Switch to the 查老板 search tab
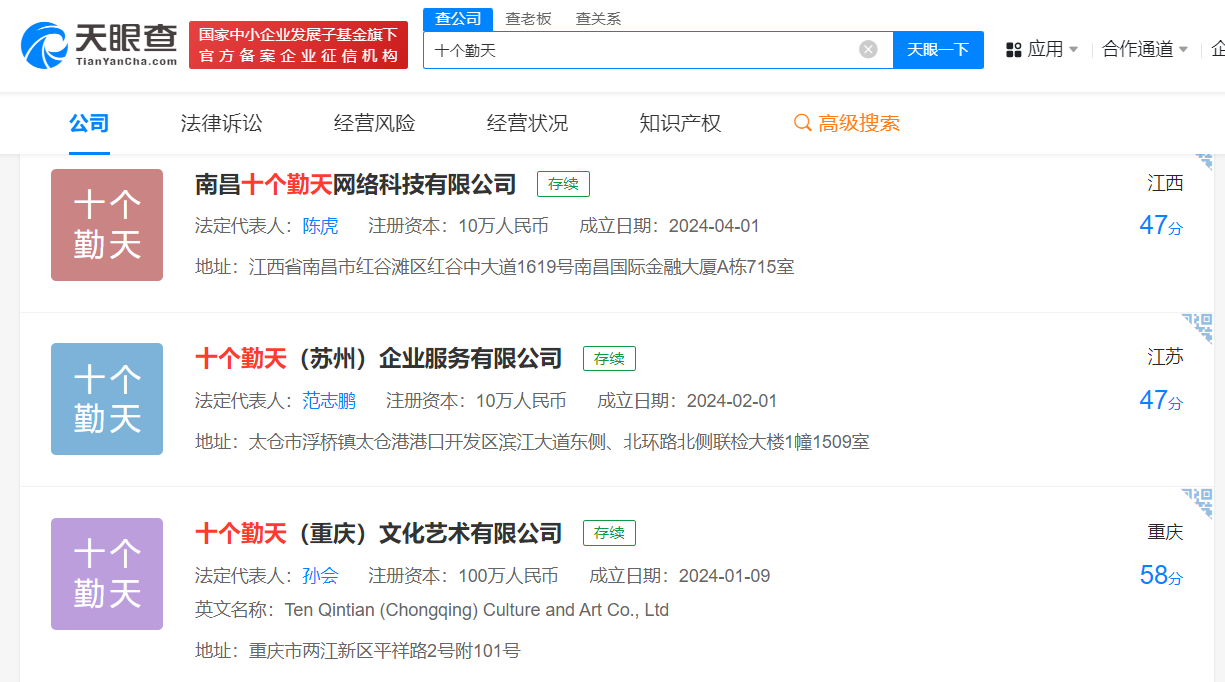 coord(528,18)
